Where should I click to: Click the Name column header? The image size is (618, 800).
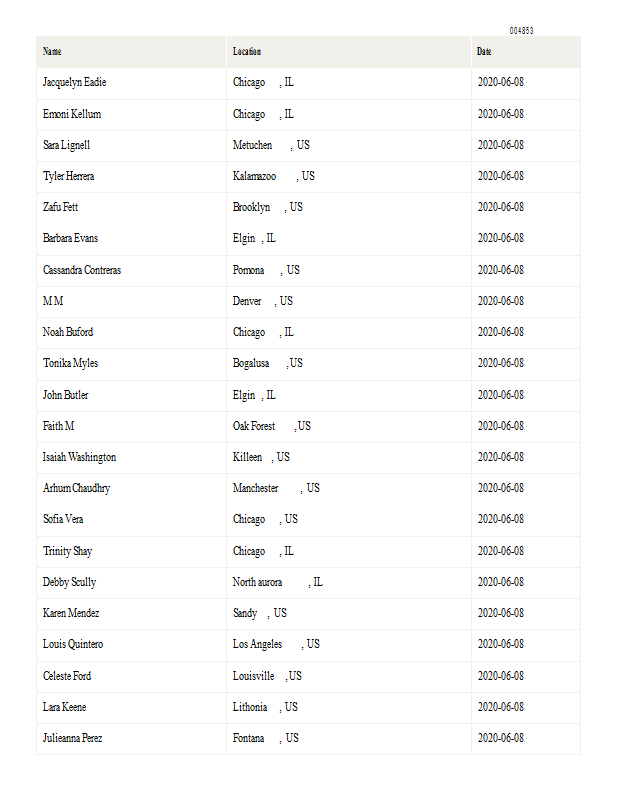(x=52, y=52)
